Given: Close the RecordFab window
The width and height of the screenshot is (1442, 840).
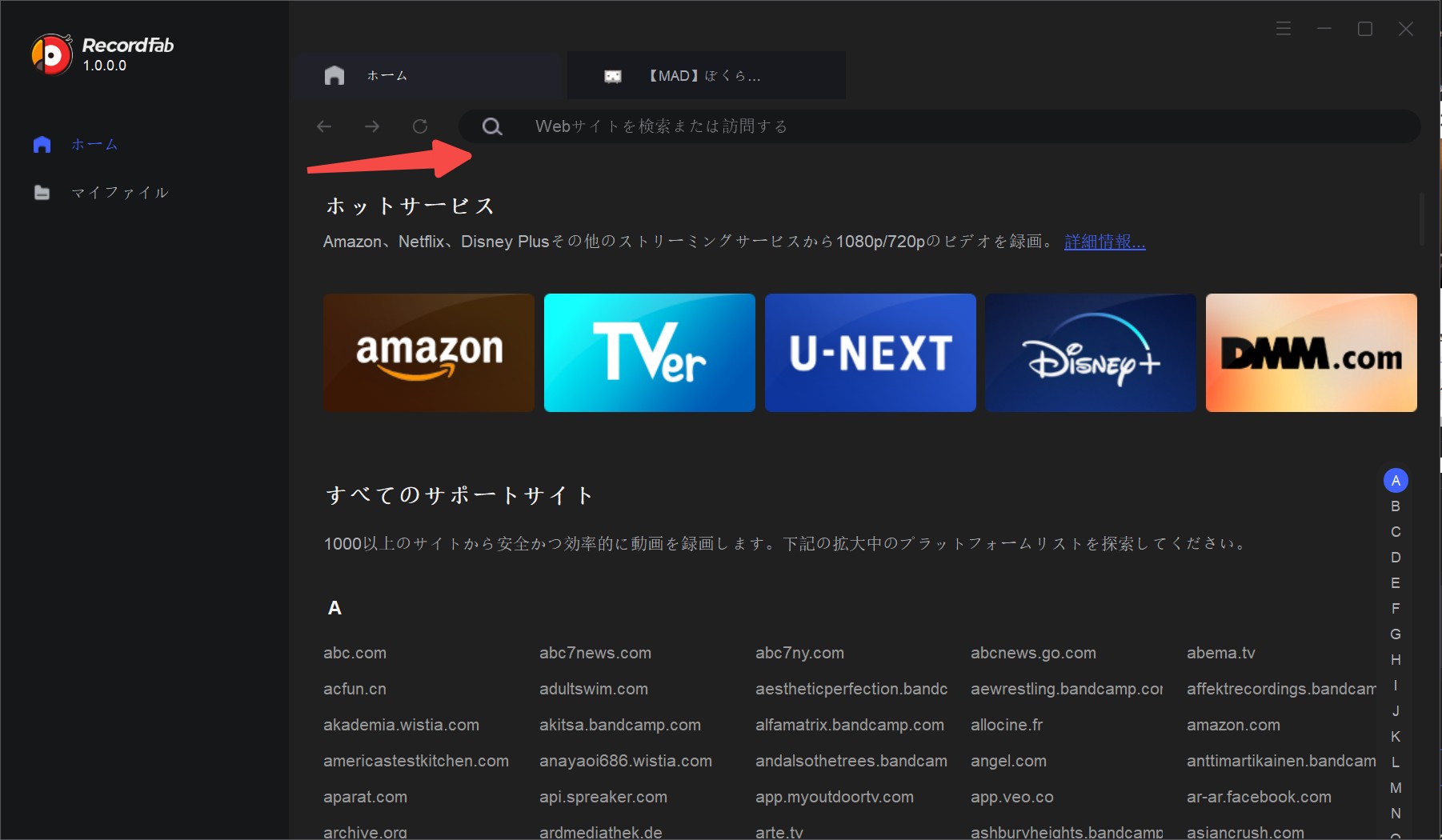Looking at the screenshot, I should click(1406, 29).
